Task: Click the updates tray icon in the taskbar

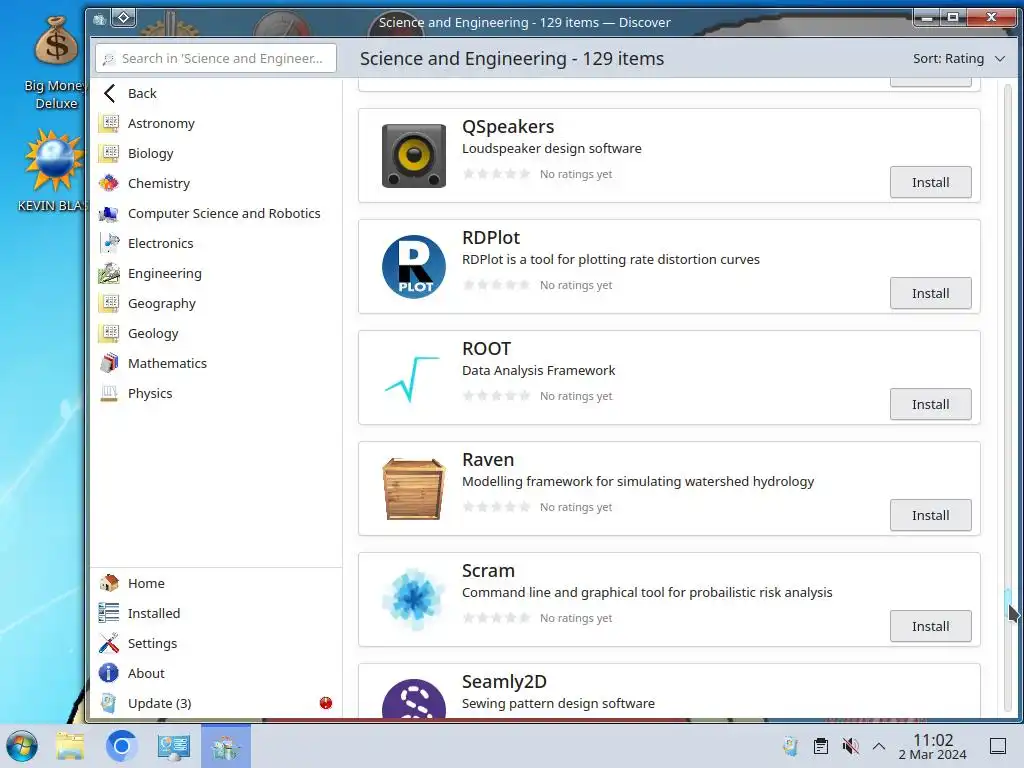Action: 790,746
